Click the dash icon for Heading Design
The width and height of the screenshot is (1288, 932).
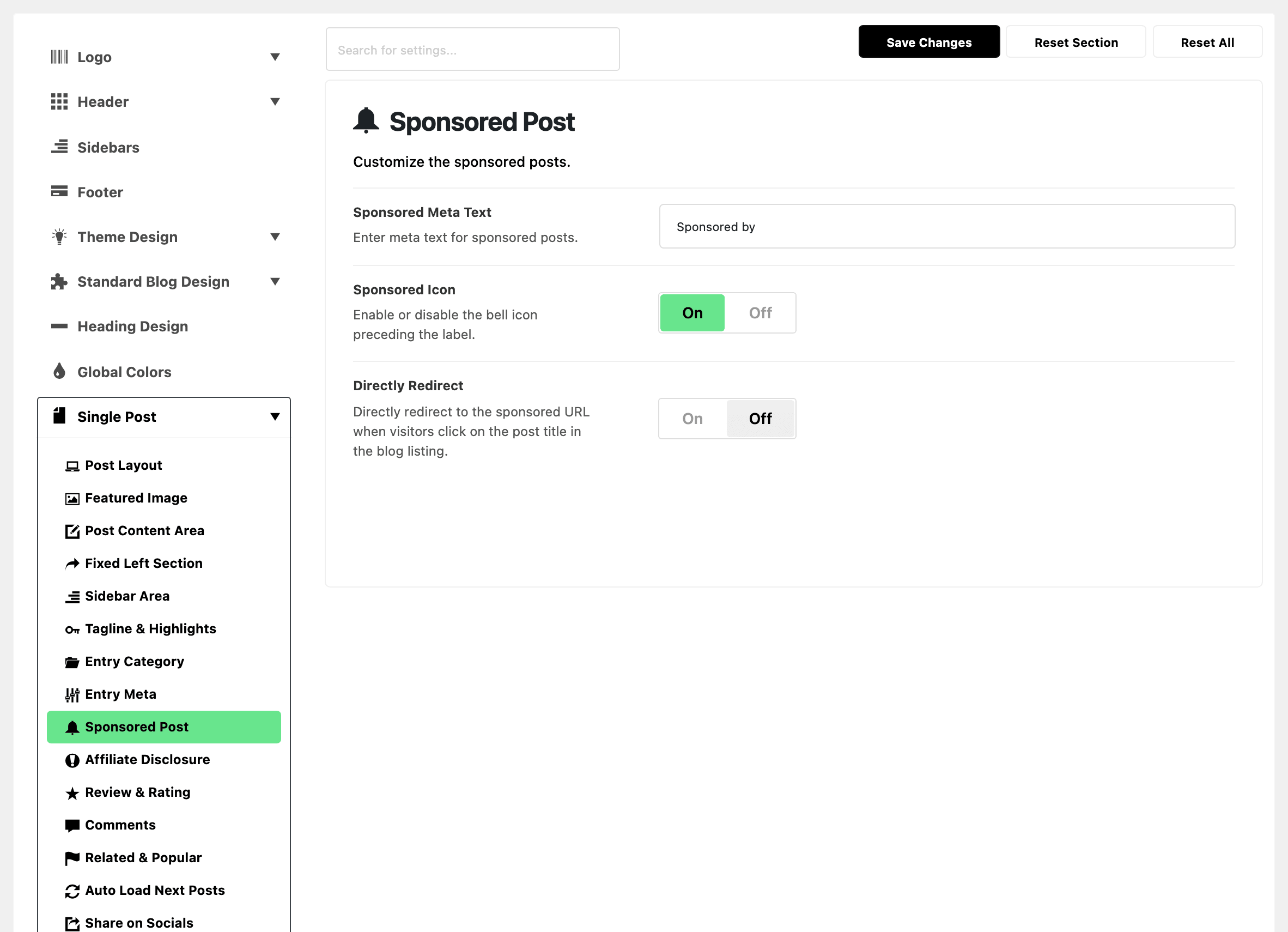click(x=59, y=326)
